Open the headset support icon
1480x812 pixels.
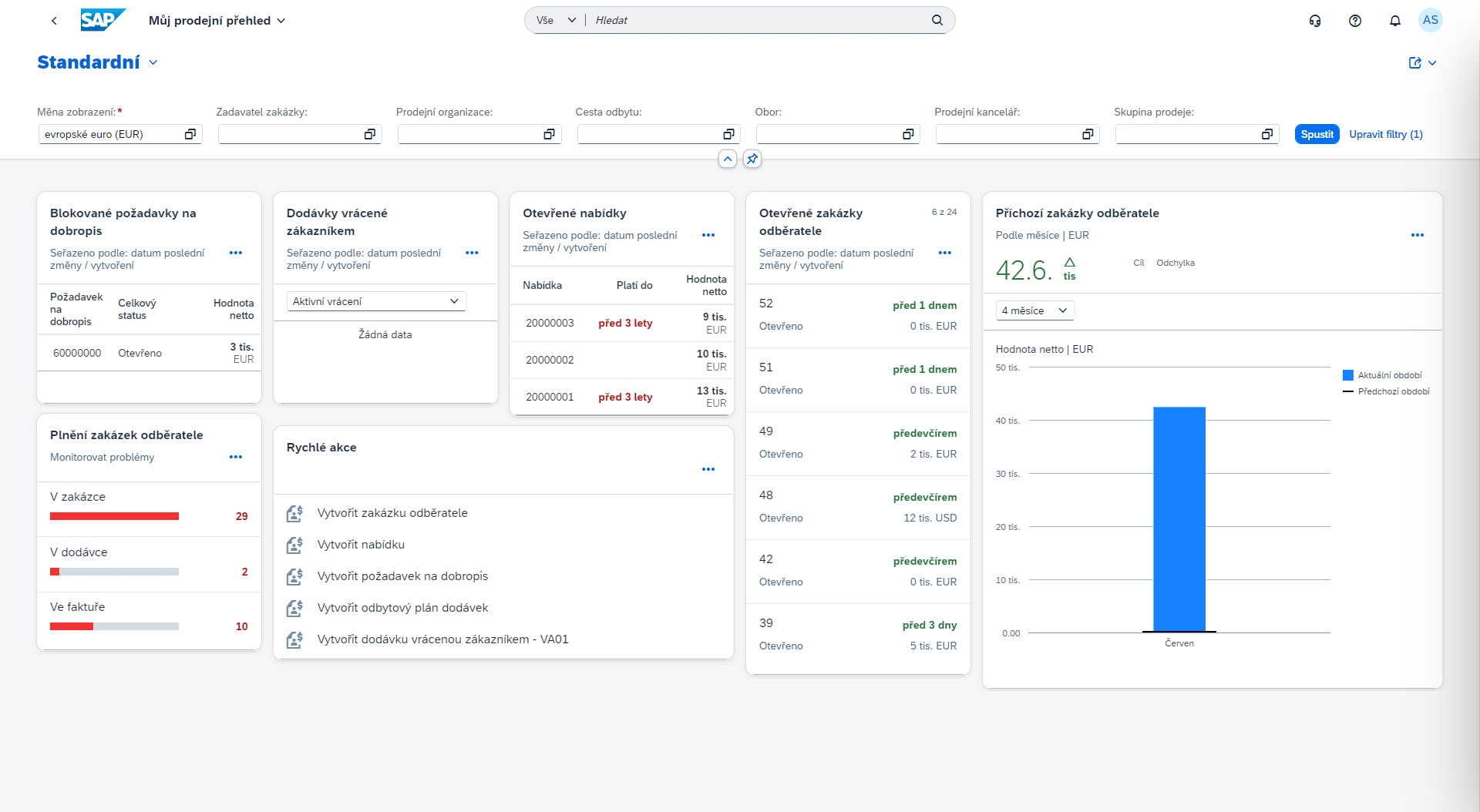[x=1315, y=20]
